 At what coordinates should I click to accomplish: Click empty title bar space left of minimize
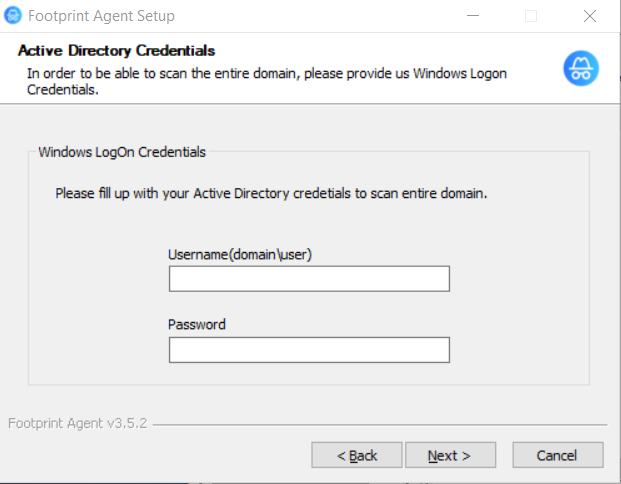tap(317, 16)
